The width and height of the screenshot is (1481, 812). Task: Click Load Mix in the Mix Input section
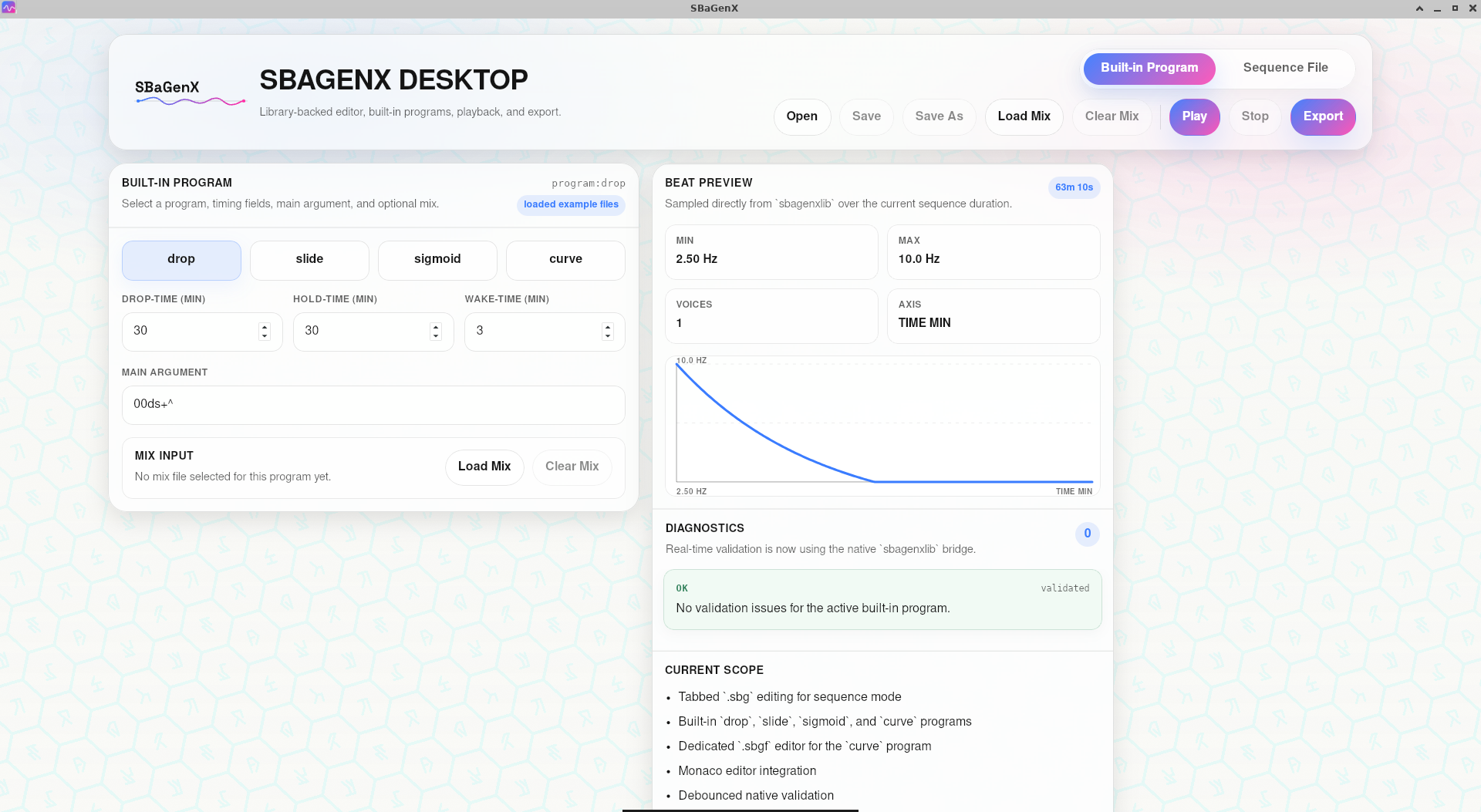(484, 467)
